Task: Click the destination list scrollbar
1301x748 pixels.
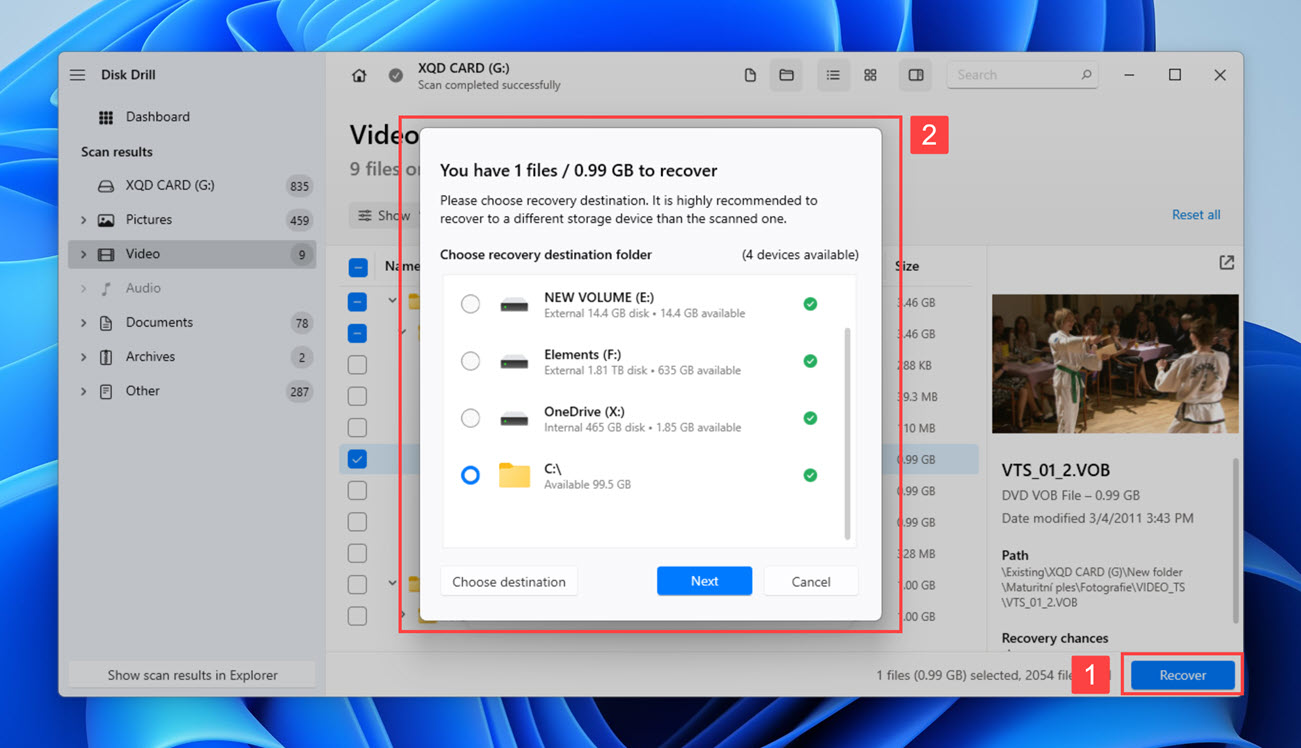Action: (848, 433)
